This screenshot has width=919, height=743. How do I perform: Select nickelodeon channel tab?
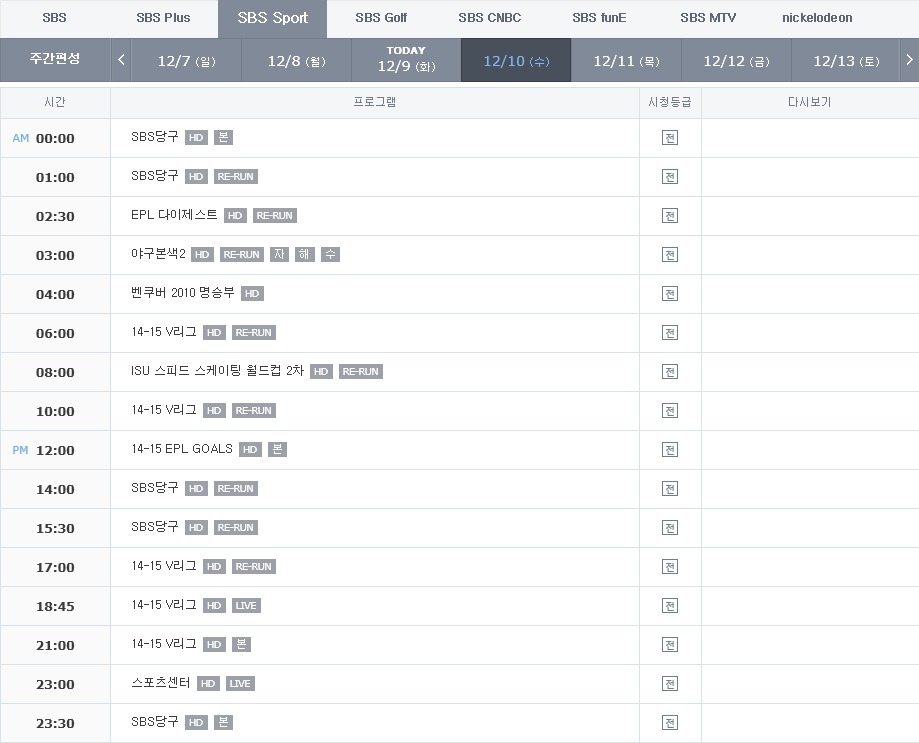[x=817, y=18]
